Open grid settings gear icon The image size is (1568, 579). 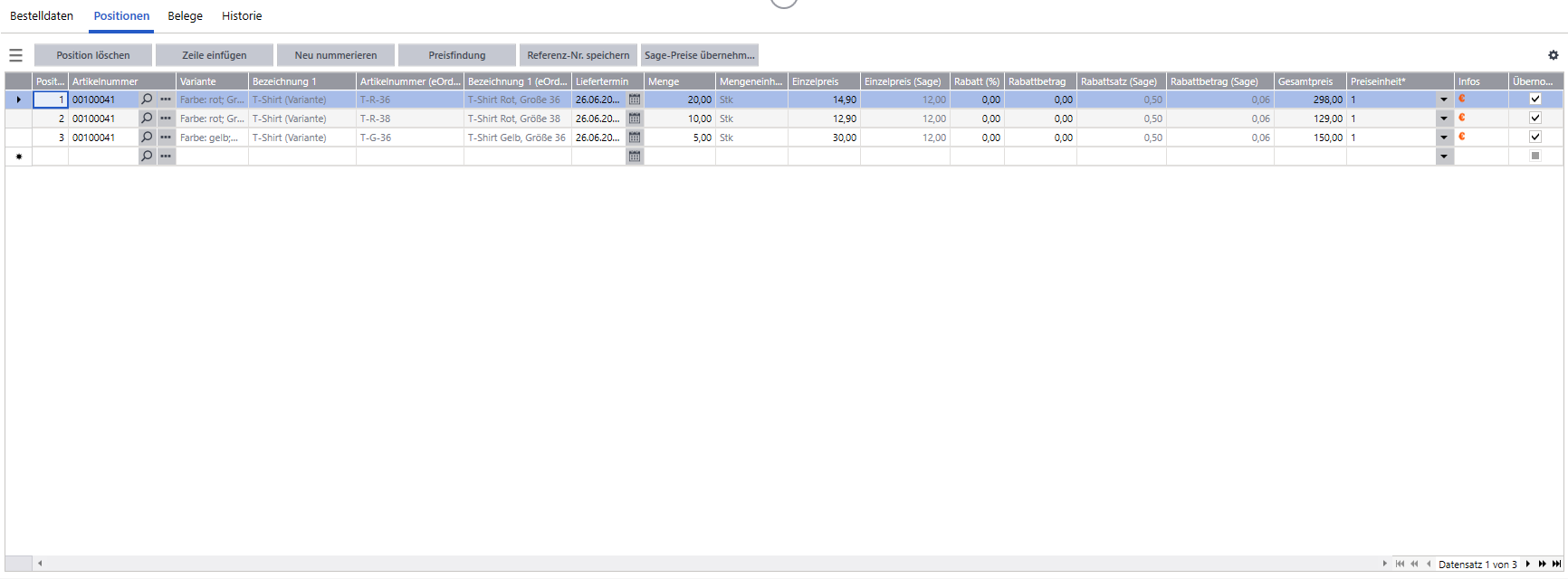(x=1554, y=55)
